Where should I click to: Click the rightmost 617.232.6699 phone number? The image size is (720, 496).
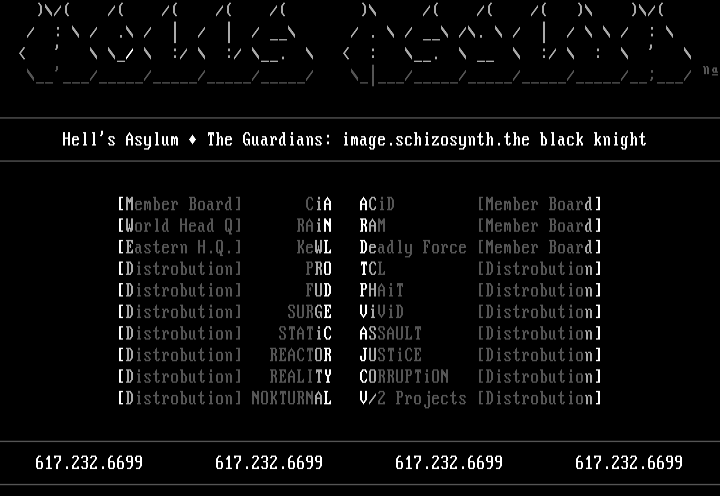pos(629,463)
